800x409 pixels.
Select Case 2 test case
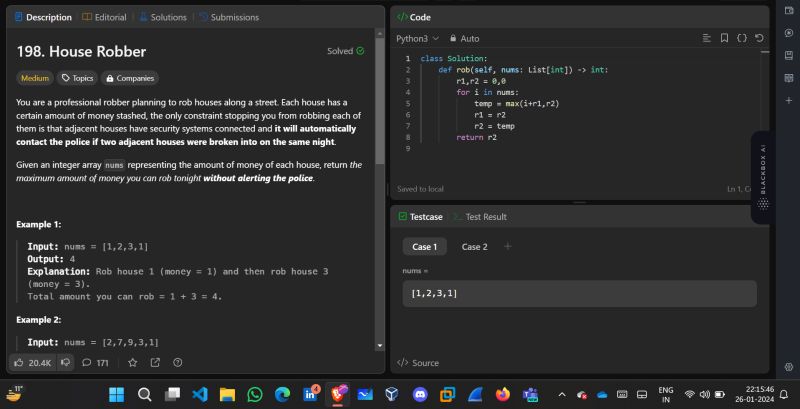(474, 247)
